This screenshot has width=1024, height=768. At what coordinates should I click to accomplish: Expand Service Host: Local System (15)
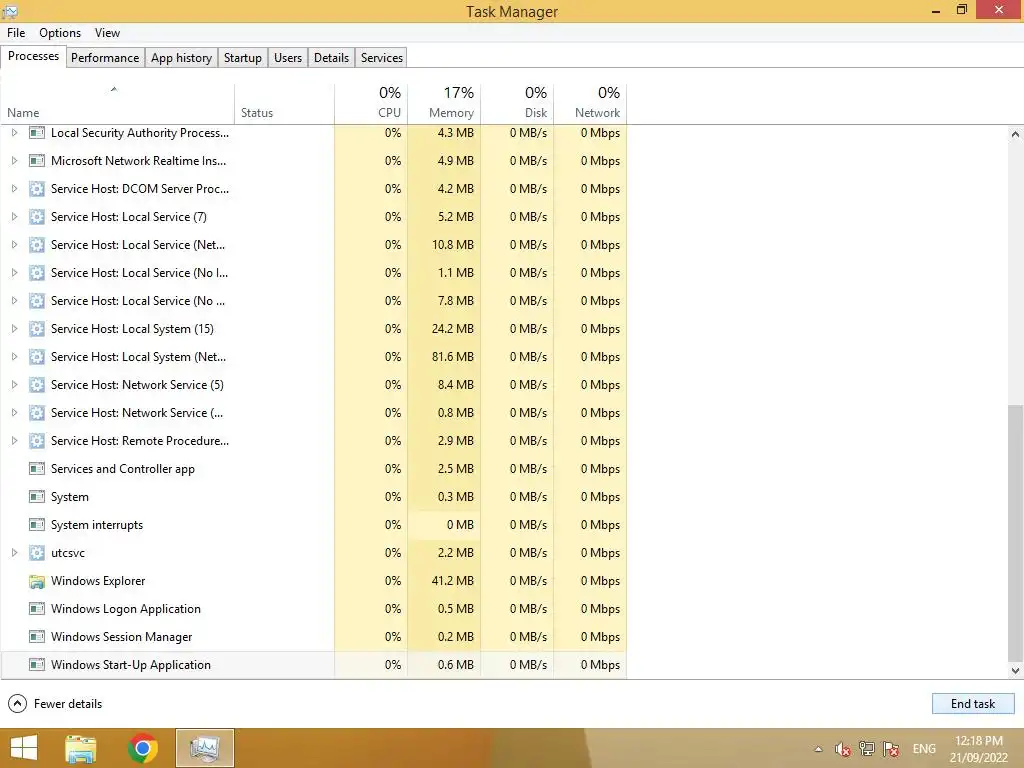point(14,328)
